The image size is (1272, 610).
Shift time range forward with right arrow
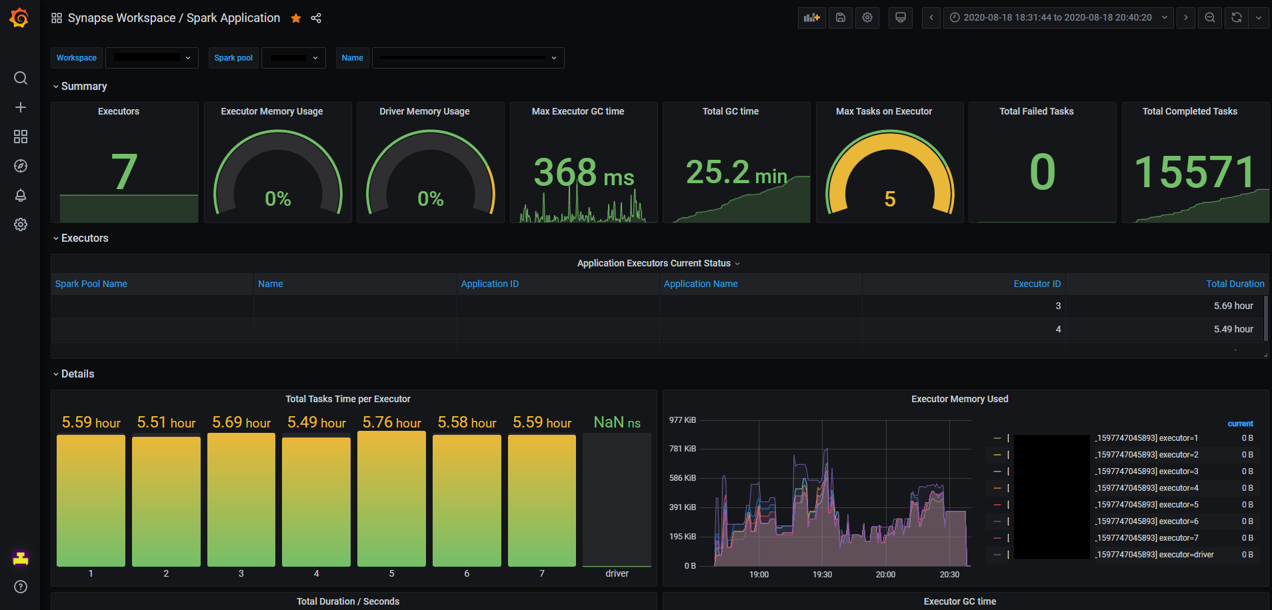[x=1185, y=17]
